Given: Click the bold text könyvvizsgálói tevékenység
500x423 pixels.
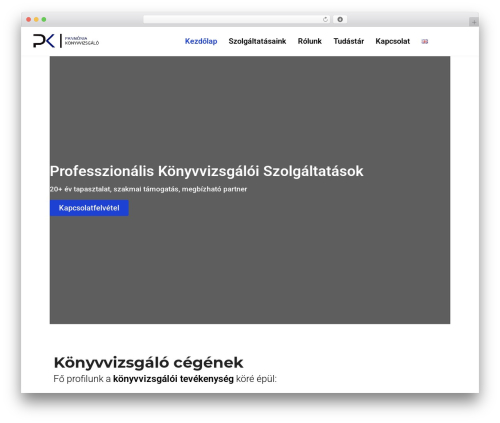Looking at the screenshot, I should tap(173, 379).
